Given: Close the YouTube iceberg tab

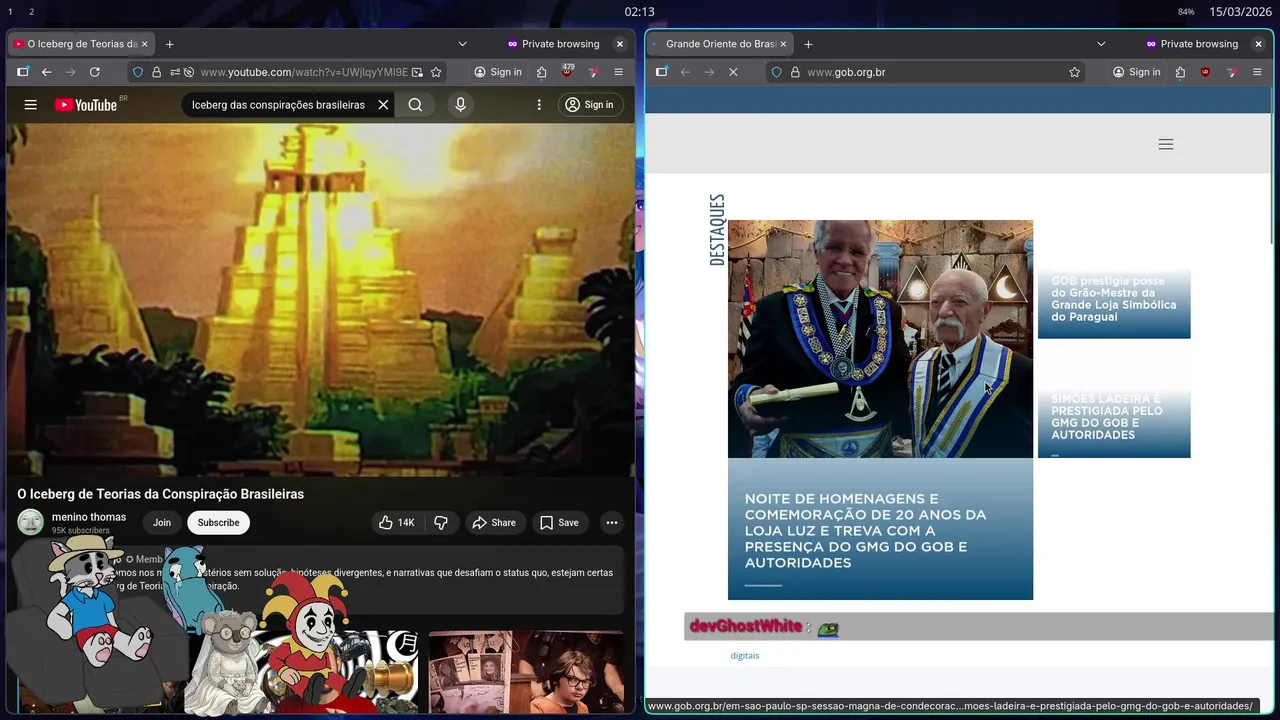Looking at the screenshot, I should click(144, 44).
